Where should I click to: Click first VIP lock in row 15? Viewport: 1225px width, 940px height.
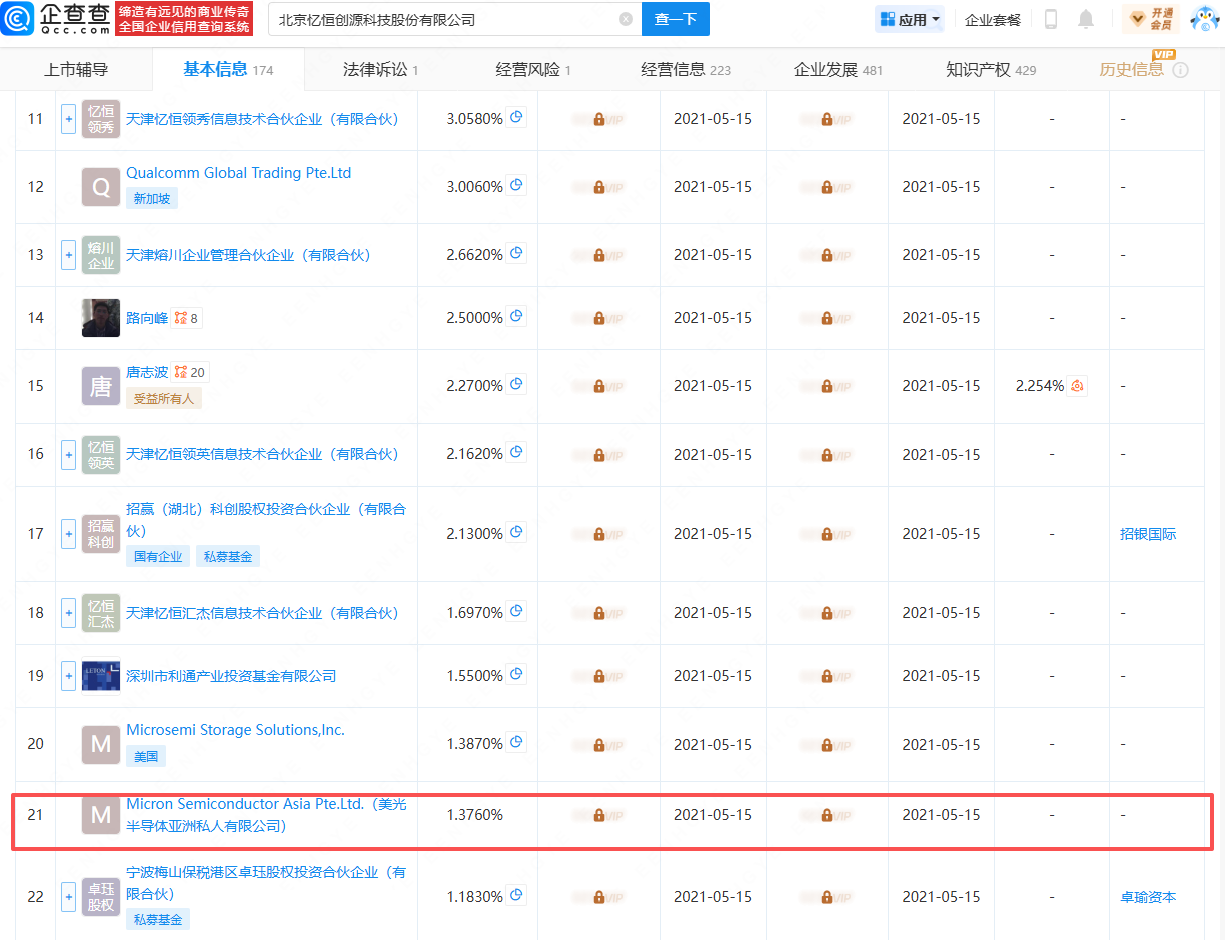click(598, 386)
